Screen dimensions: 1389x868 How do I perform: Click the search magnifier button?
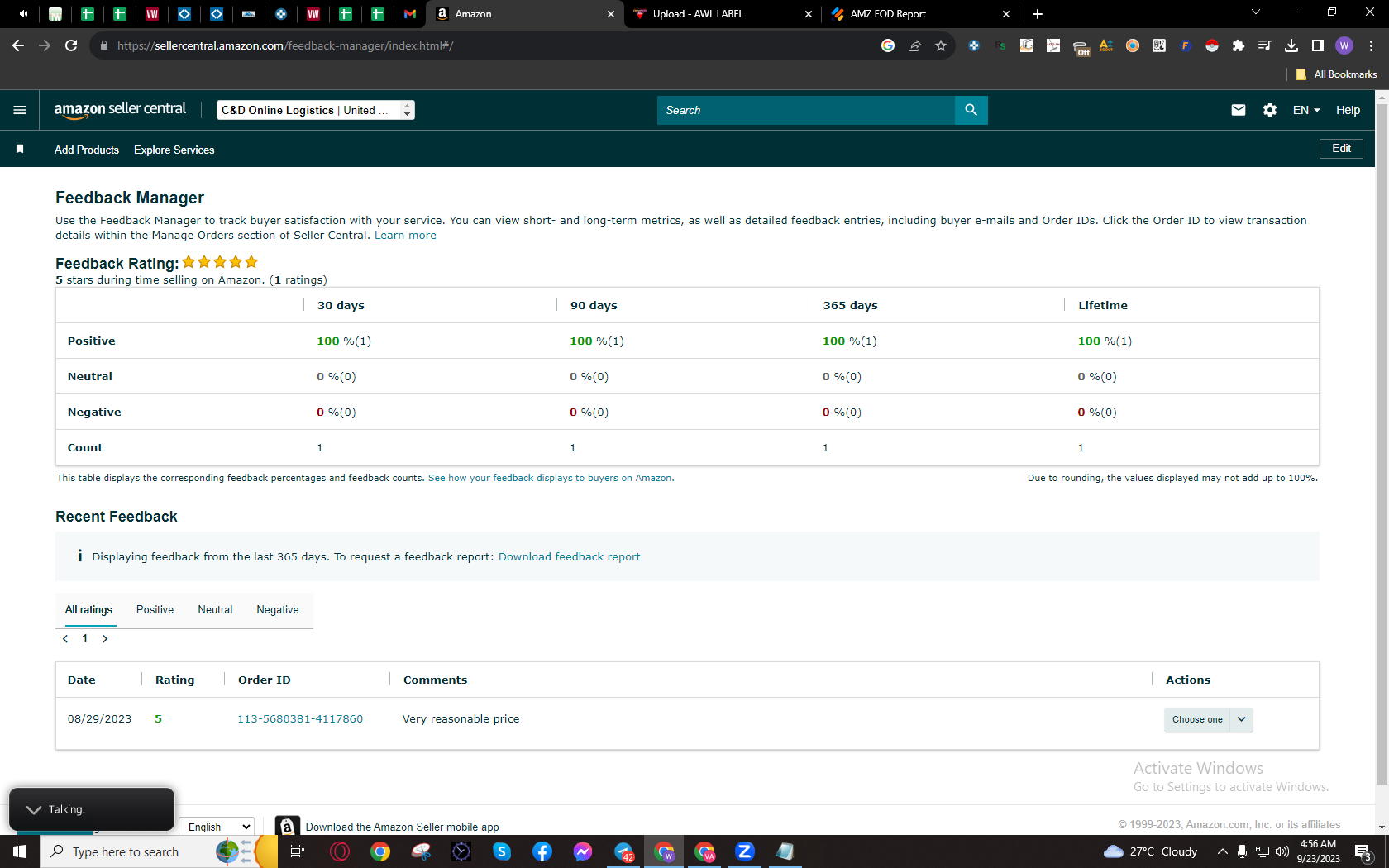971,110
